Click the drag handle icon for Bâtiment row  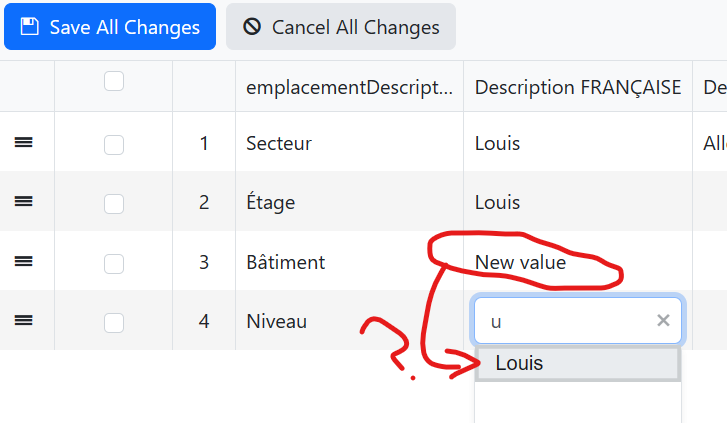click(24, 262)
